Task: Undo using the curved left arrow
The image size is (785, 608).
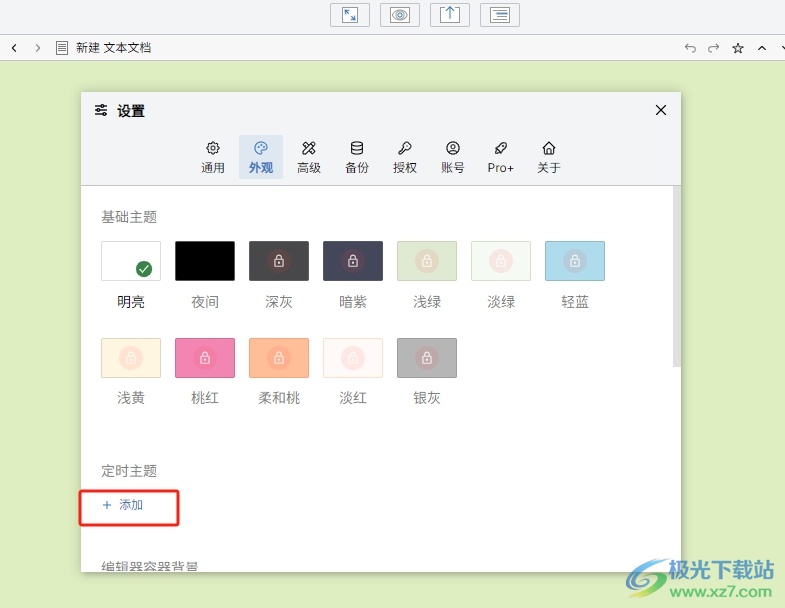Action: [x=690, y=48]
